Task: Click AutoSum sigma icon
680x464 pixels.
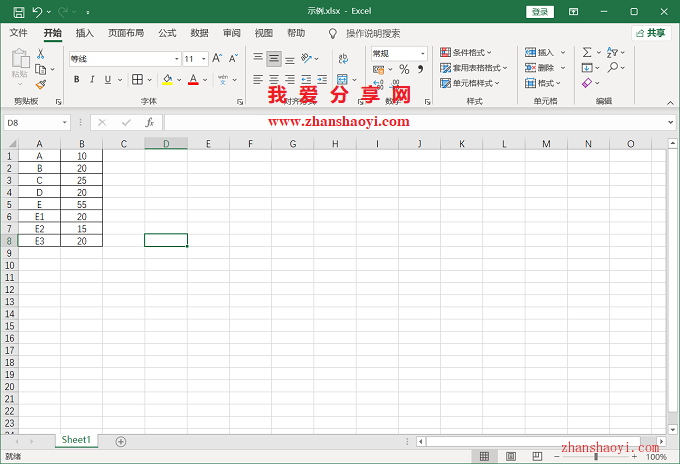Action: click(587, 52)
